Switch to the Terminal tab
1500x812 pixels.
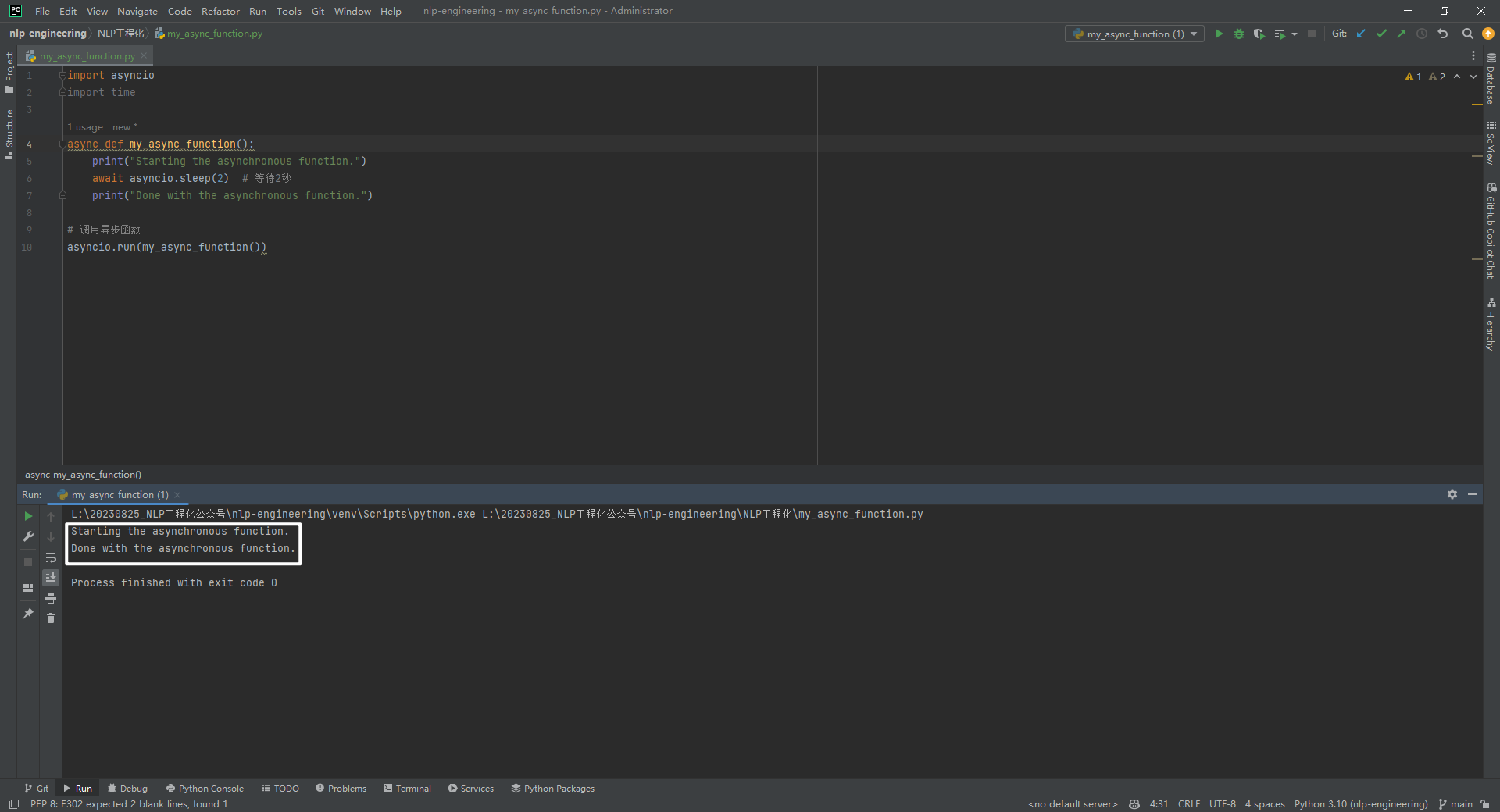(x=407, y=788)
